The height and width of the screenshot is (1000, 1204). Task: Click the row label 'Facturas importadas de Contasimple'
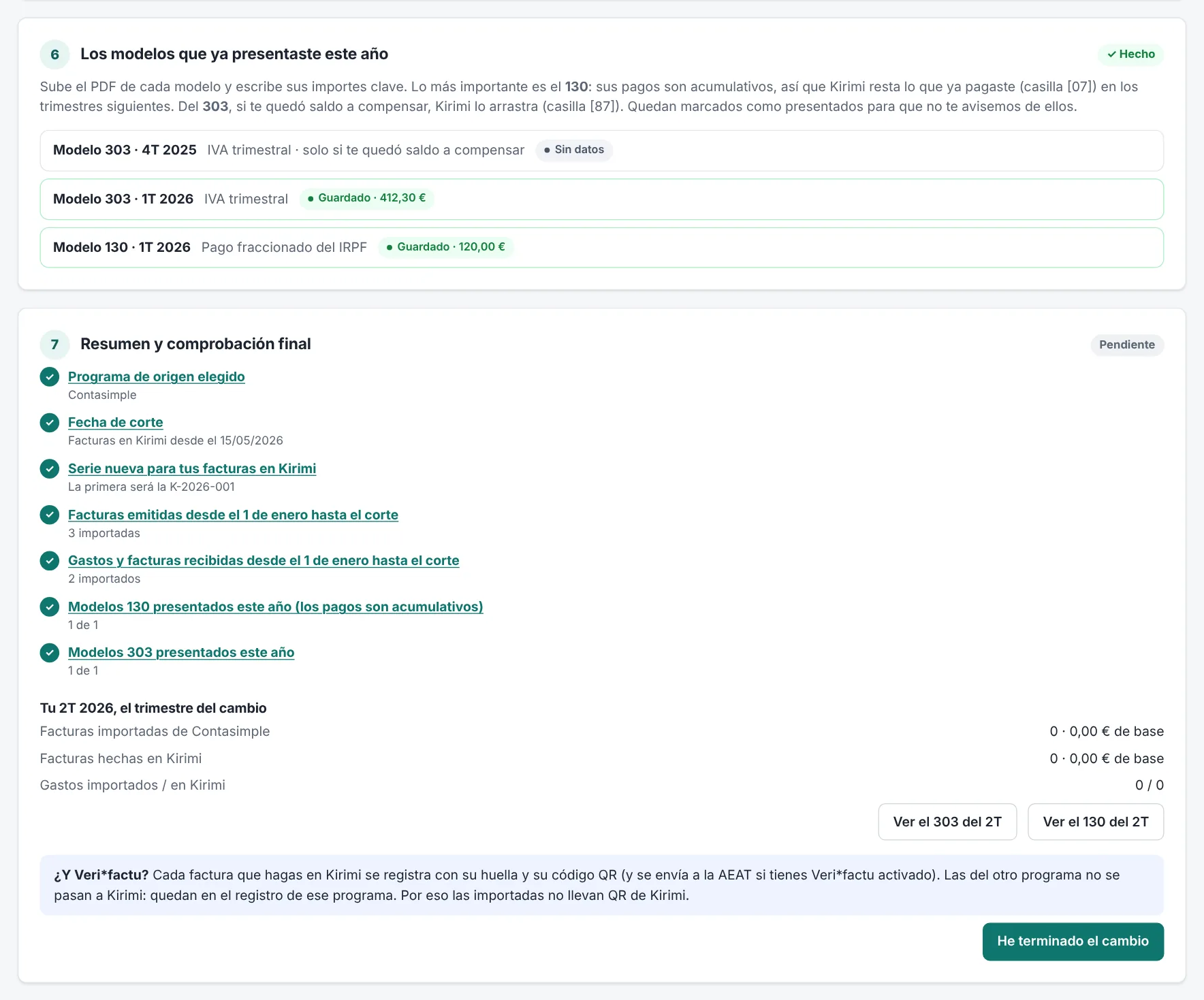point(155,731)
